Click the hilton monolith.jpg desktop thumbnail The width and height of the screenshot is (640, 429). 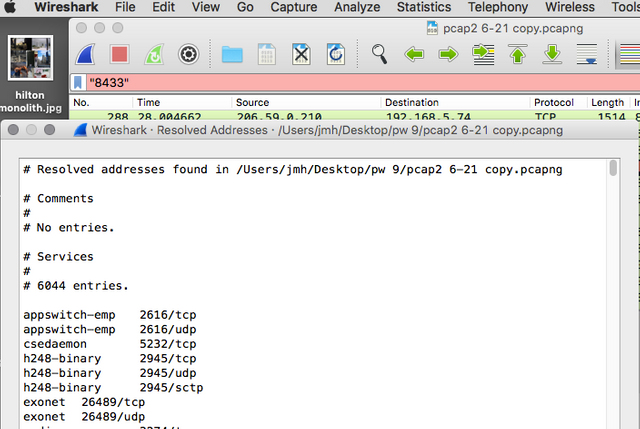pos(30,58)
